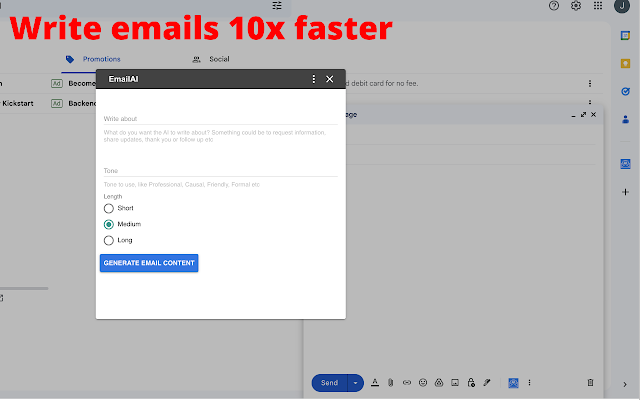
Task: Open Keep in the side panel
Action: click(x=625, y=63)
